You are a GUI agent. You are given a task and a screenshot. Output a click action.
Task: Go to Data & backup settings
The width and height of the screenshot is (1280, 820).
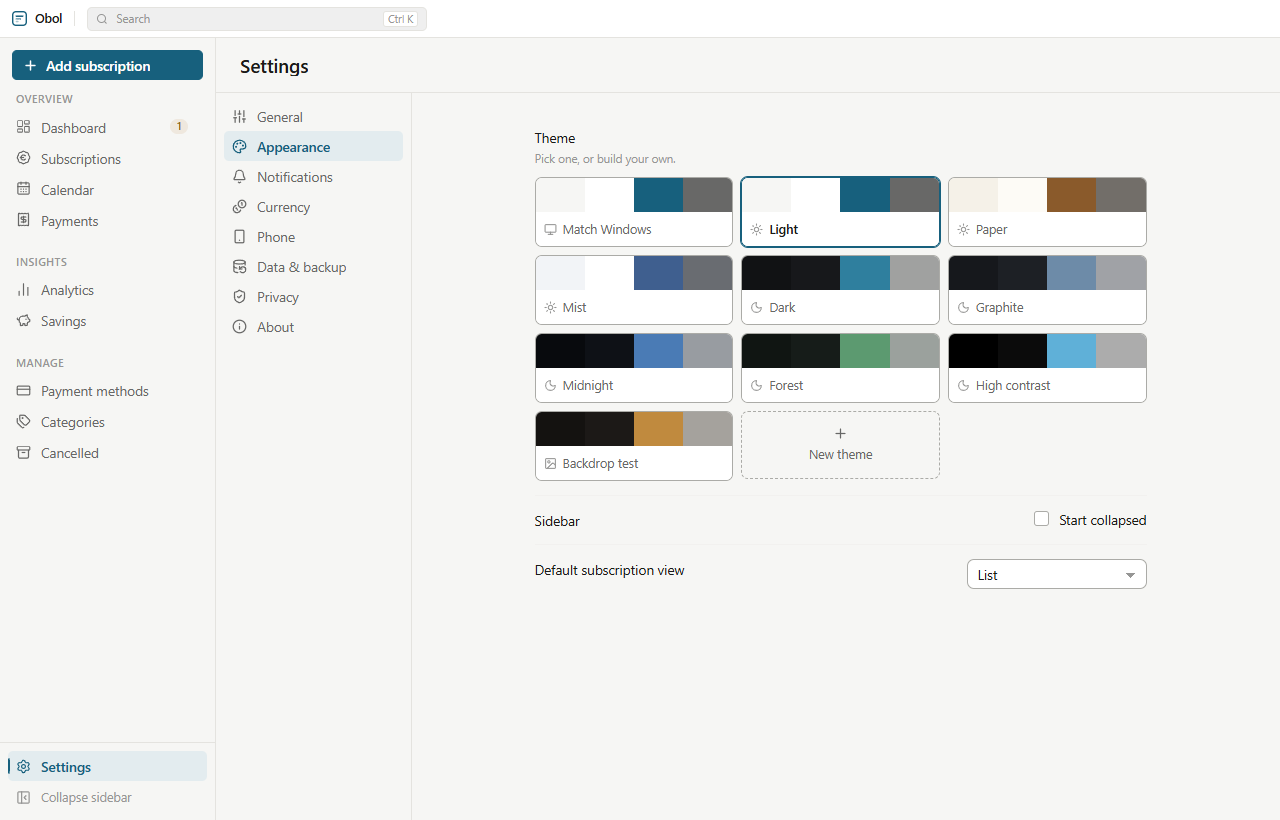313,267
